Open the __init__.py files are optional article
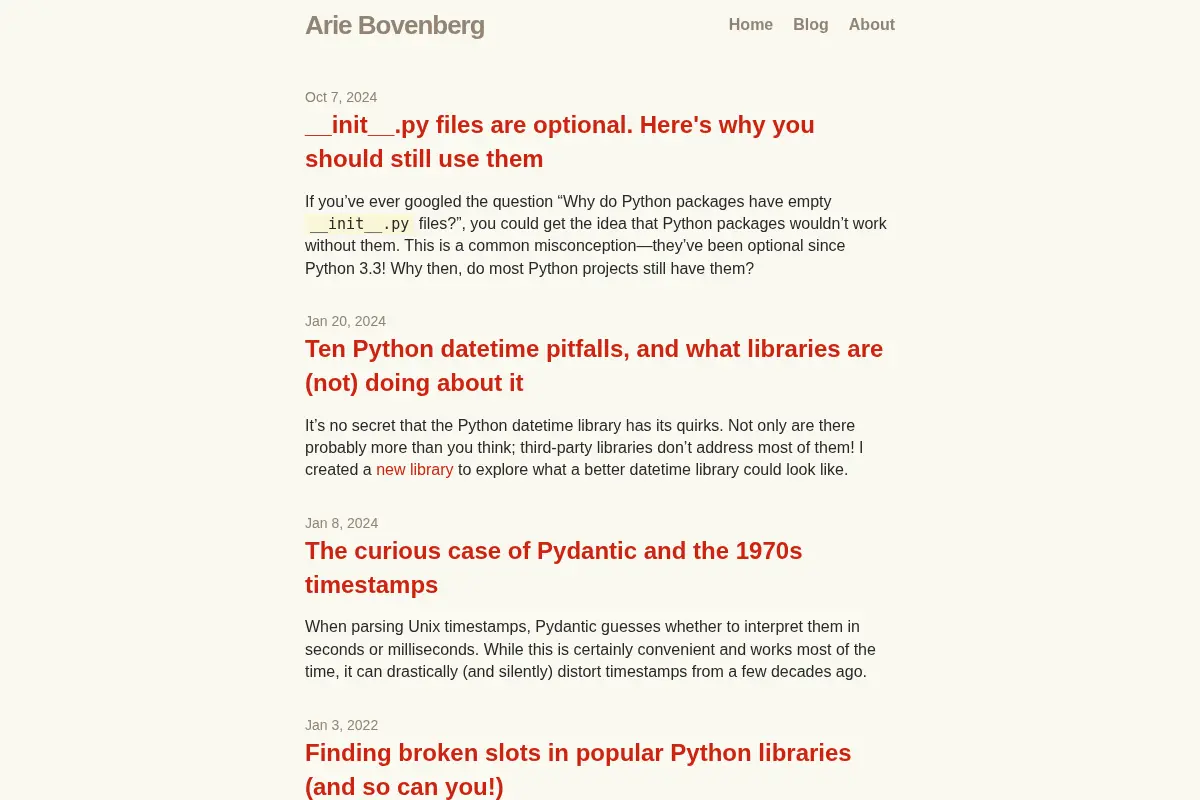The height and width of the screenshot is (800, 1200). (x=560, y=142)
